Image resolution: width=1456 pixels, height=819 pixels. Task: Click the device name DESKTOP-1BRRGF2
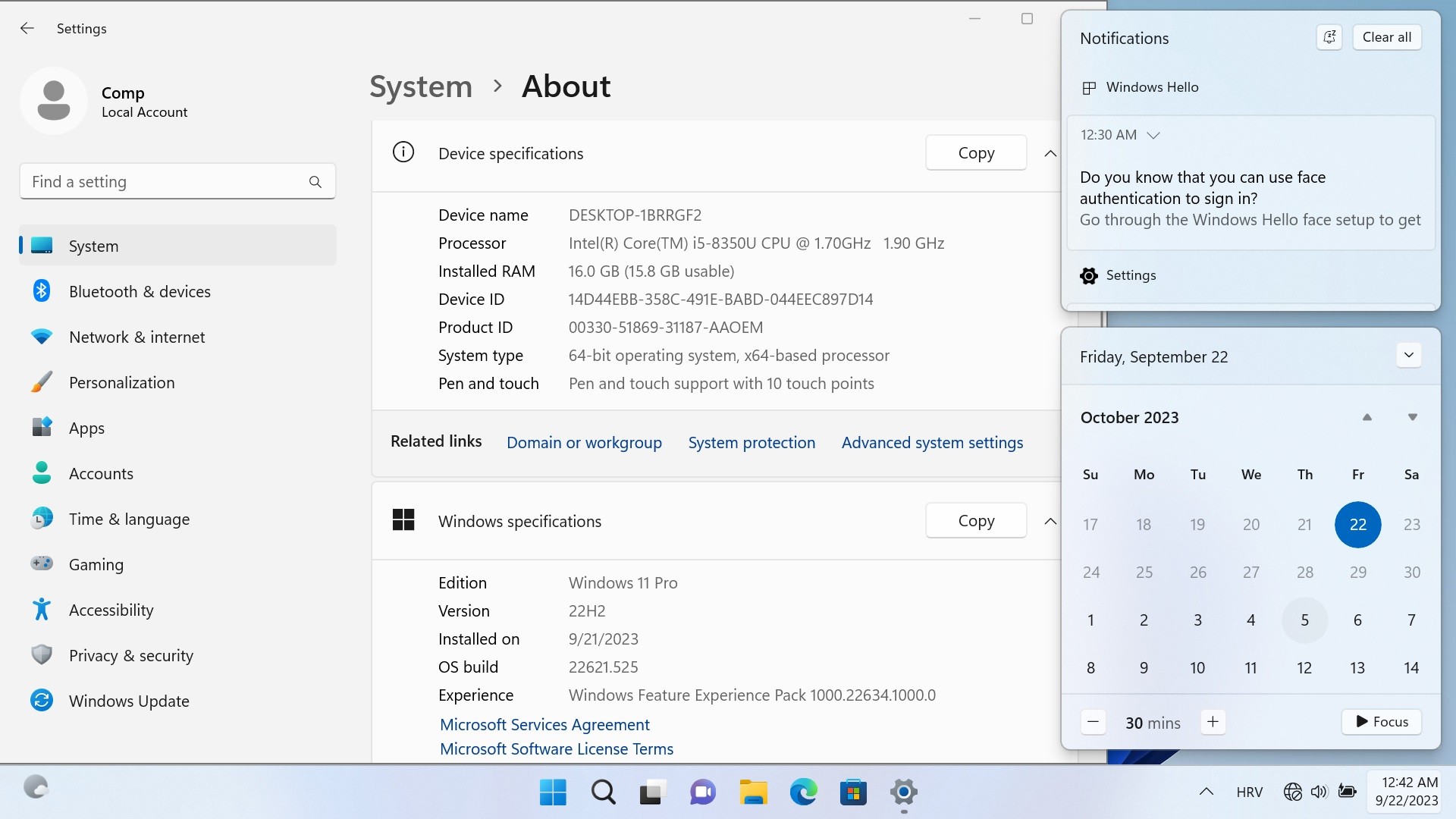pyautogui.click(x=635, y=215)
